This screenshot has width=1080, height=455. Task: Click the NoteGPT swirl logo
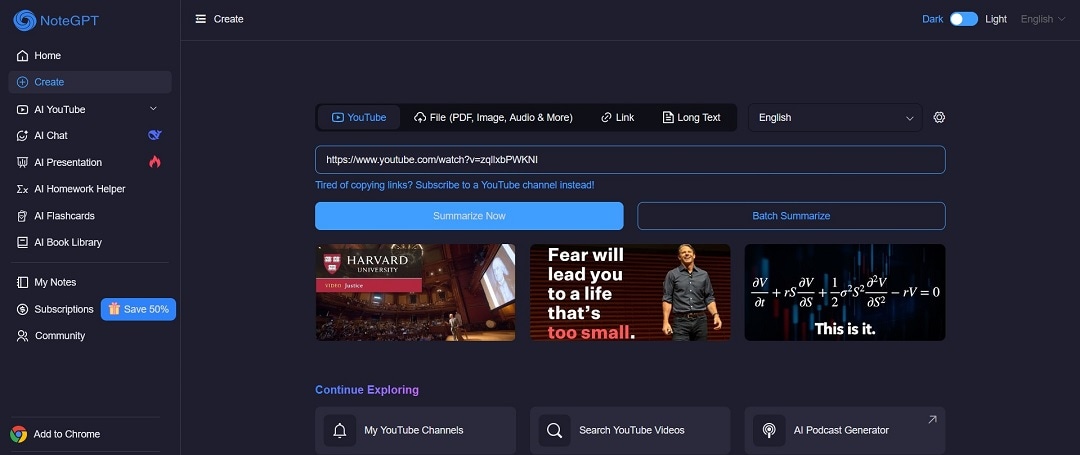[x=25, y=20]
